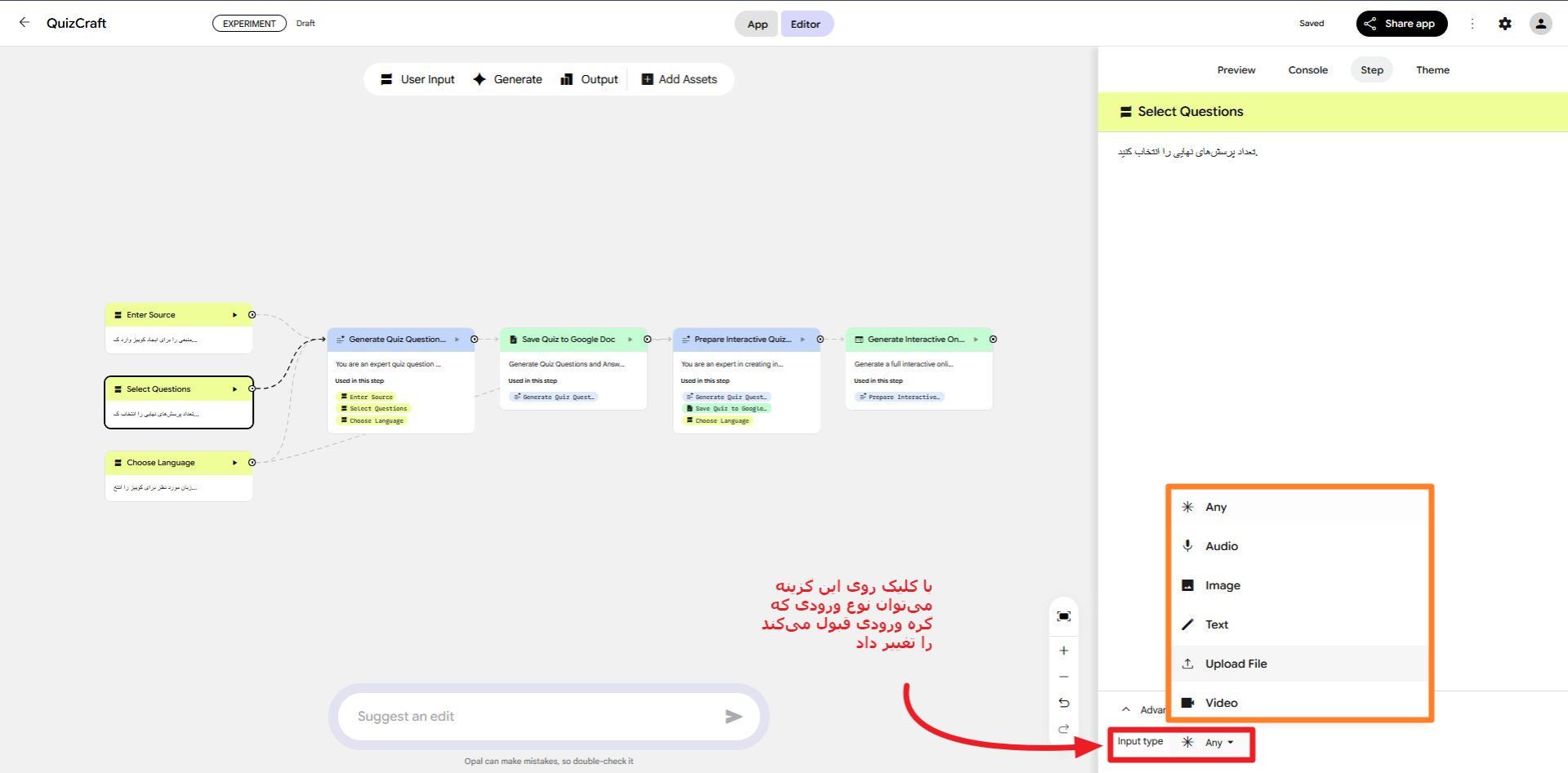Zoom into the canvas with the plus icon
Viewport: 1568px width, 773px height.
click(1063, 651)
